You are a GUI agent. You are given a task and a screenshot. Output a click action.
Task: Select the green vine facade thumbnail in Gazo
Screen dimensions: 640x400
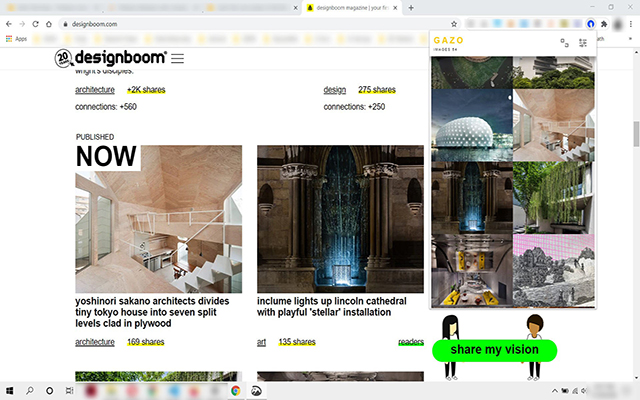553,198
